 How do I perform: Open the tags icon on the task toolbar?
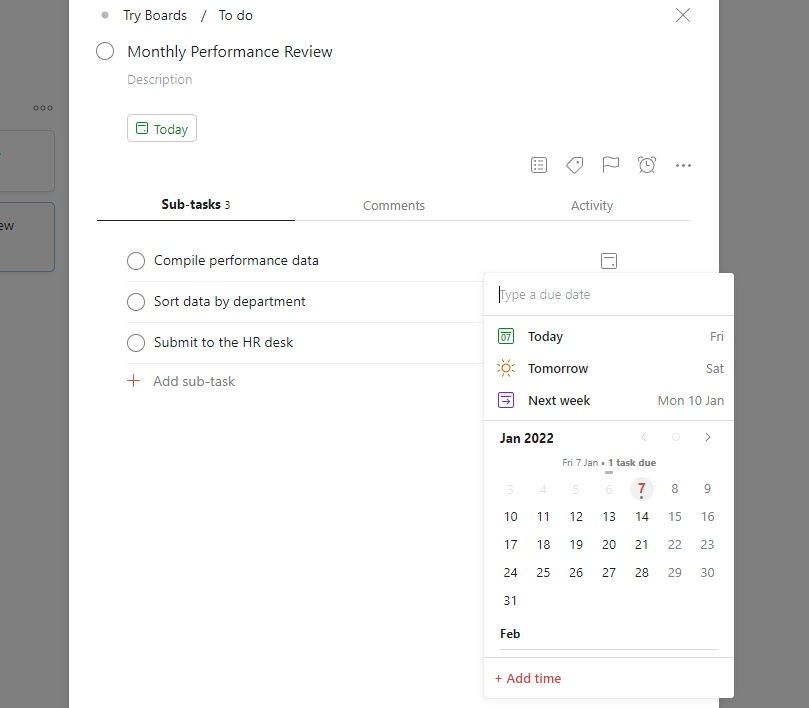click(x=575, y=165)
